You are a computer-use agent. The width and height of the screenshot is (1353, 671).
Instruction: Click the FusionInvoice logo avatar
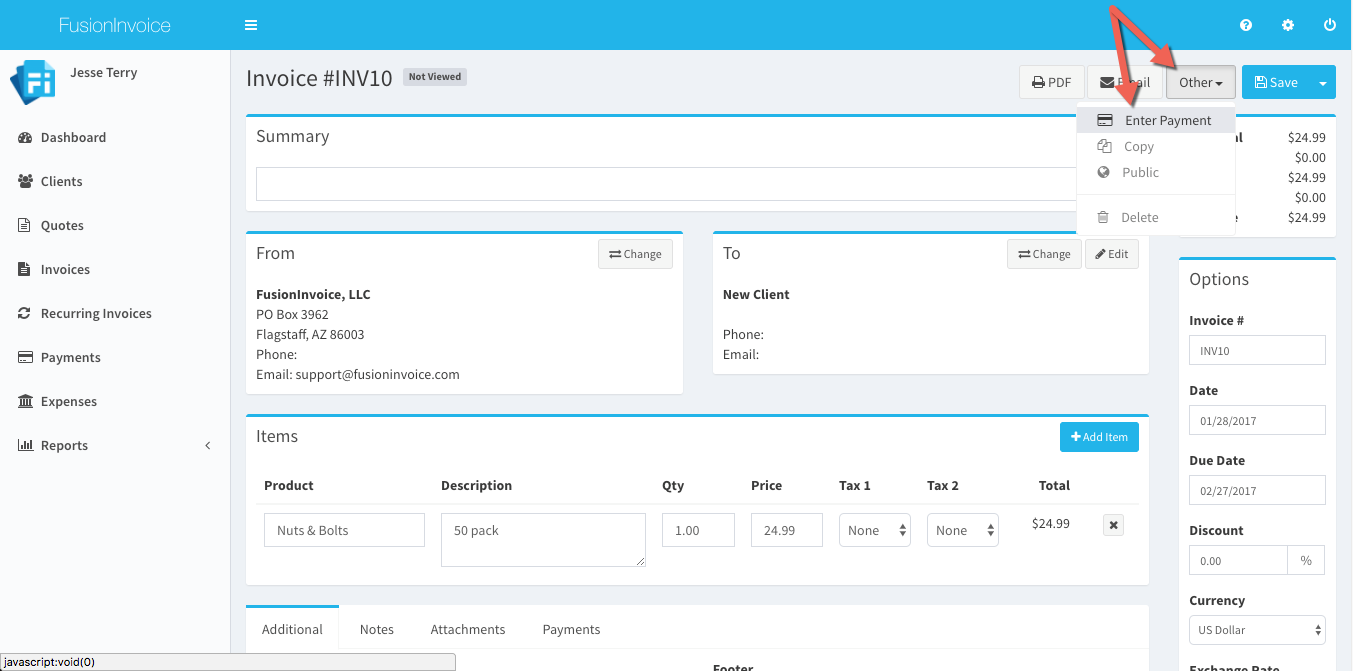(x=32, y=82)
